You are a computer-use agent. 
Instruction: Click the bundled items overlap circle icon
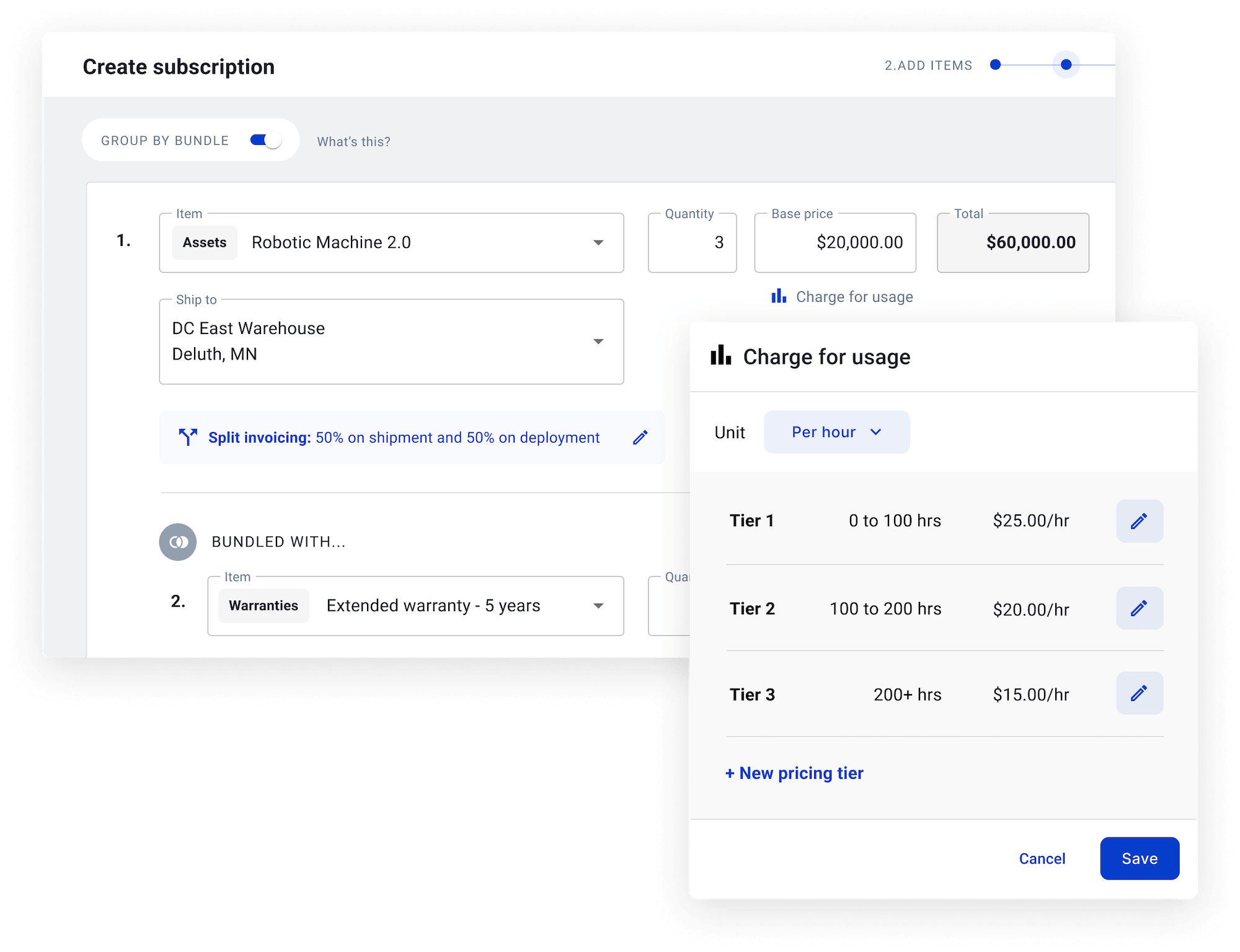click(x=178, y=542)
